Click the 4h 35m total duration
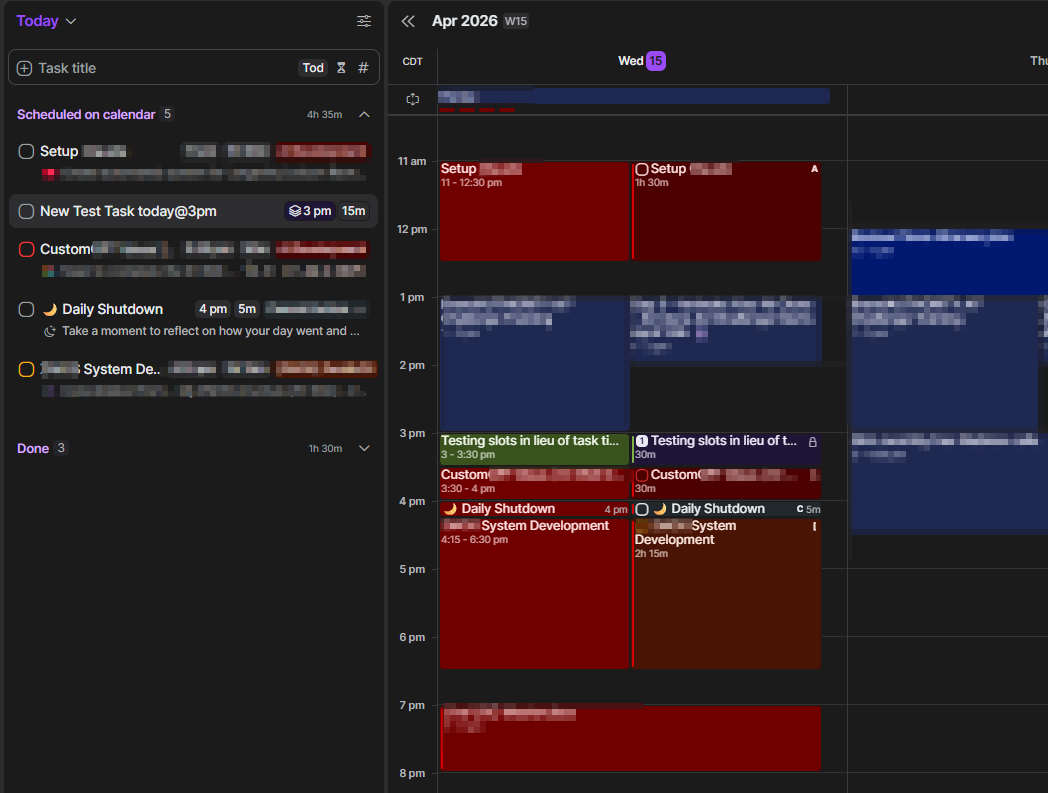 (324, 114)
